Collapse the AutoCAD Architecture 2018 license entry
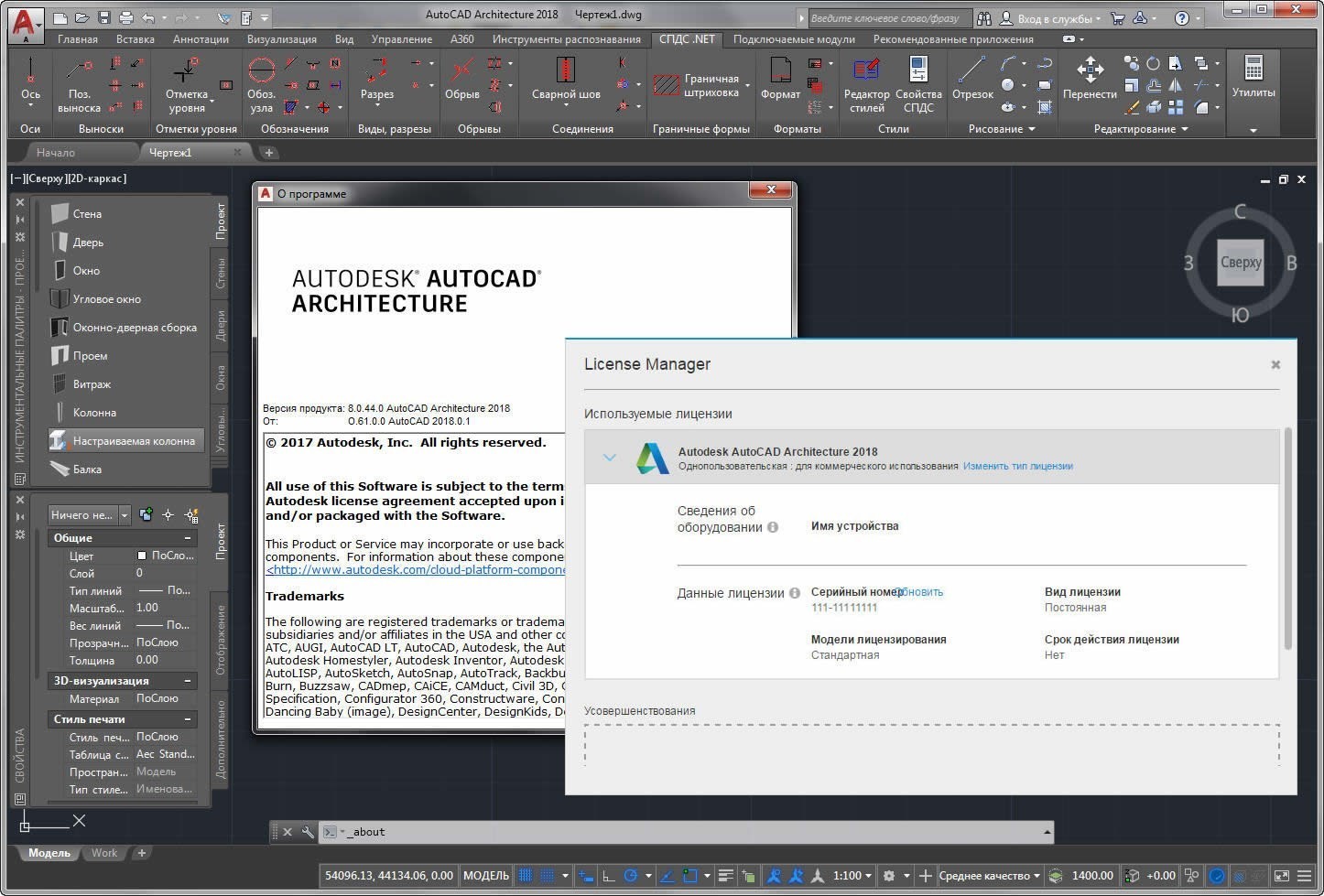 click(x=610, y=458)
